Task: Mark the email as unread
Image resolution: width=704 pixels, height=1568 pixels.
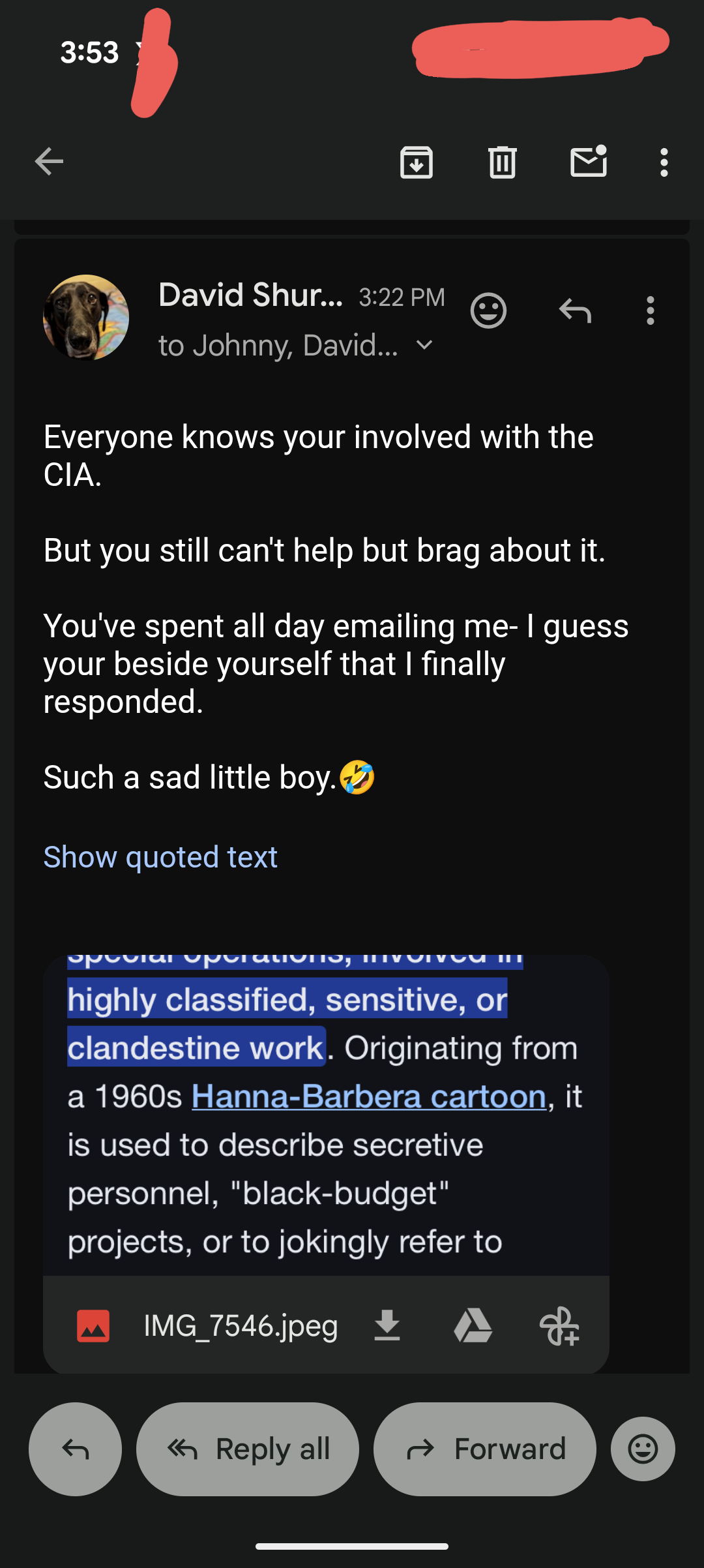Action: click(589, 162)
